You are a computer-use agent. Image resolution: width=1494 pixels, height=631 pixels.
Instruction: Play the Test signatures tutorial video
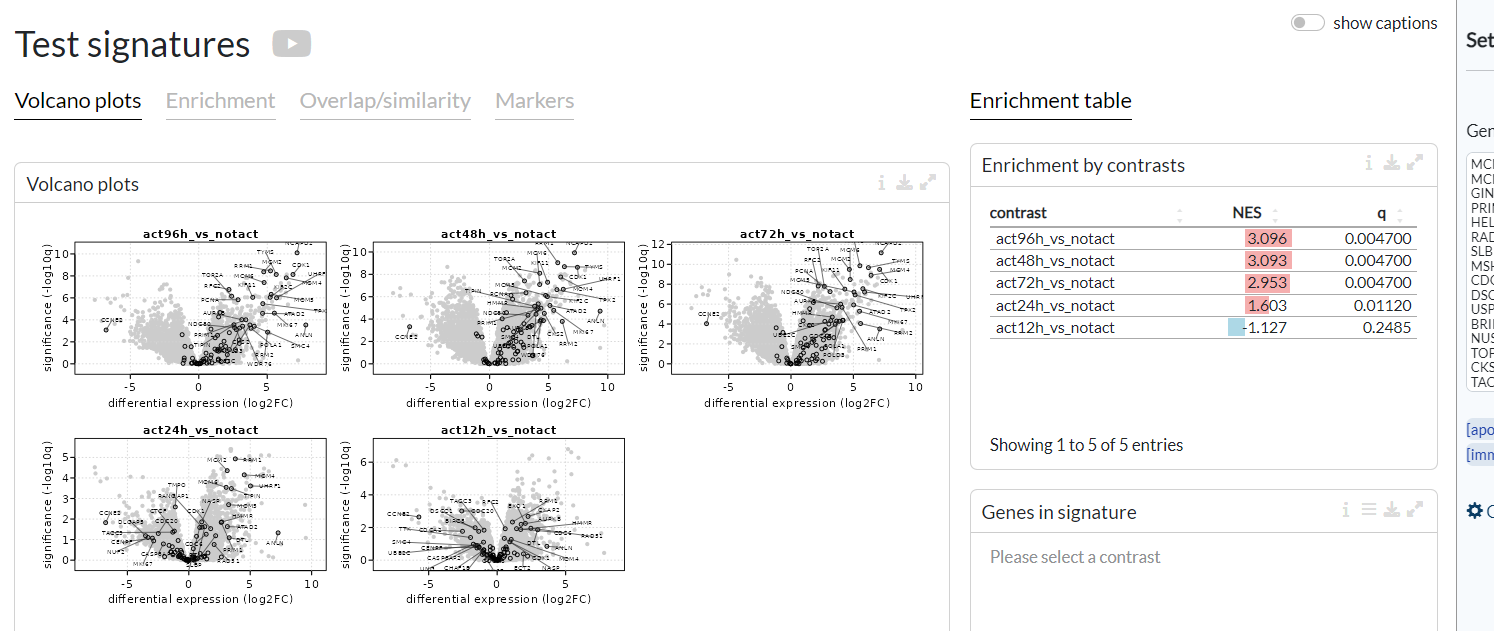click(x=290, y=43)
